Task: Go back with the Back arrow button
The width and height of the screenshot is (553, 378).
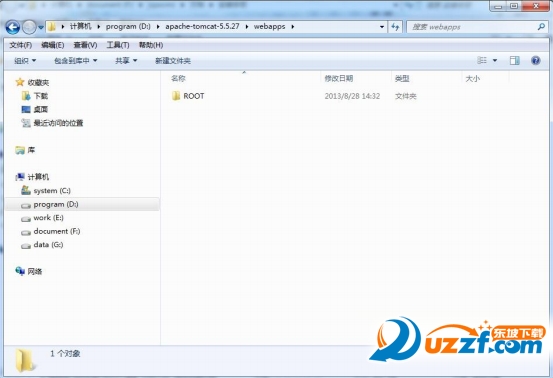Action: [x=13, y=27]
